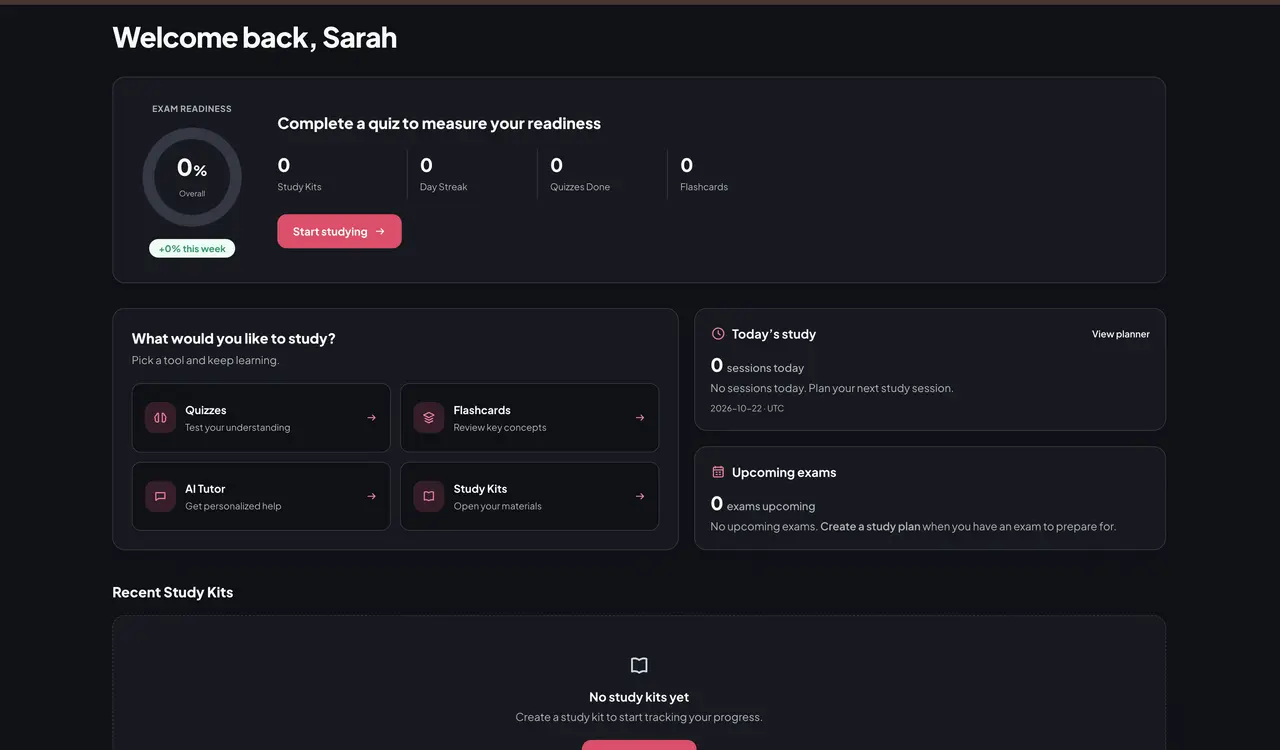Start studying with the pink button
Viewport: 1280px width, 750px height.
tap(339, 231)
